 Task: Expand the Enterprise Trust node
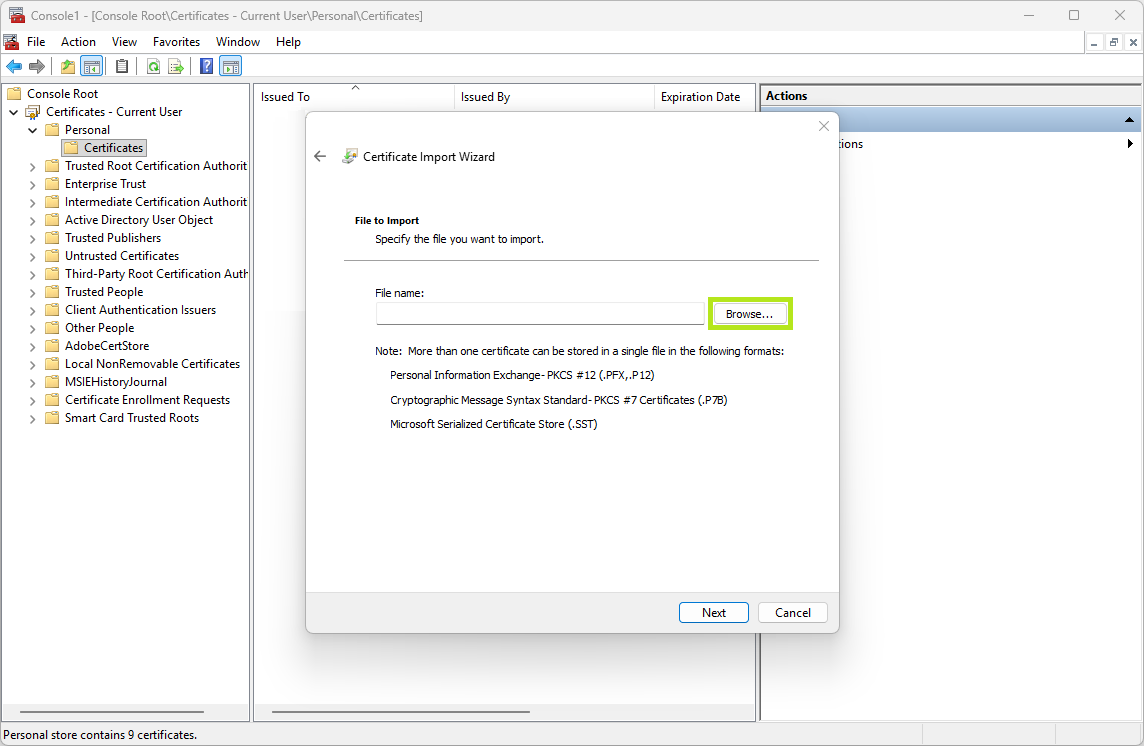tap(32, 185)
